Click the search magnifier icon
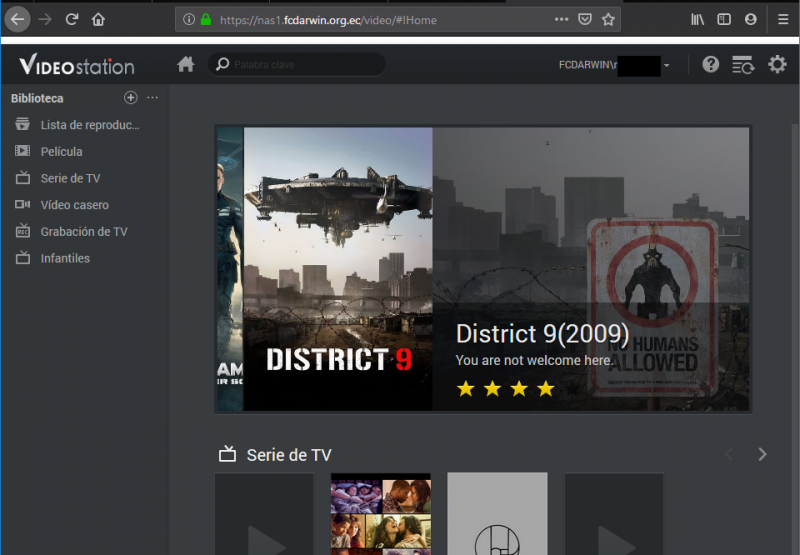Screen dimensions: 800x555 click(222, 64)
